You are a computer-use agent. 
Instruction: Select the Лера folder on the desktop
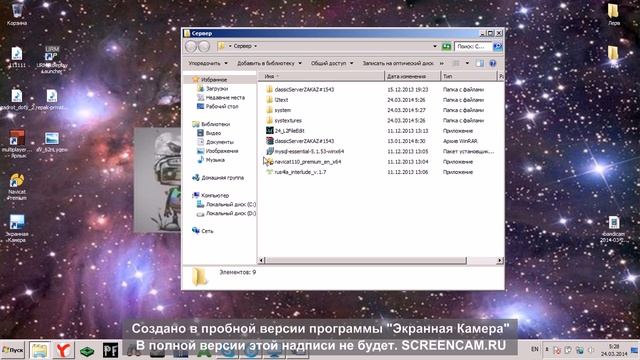(613, 15)
